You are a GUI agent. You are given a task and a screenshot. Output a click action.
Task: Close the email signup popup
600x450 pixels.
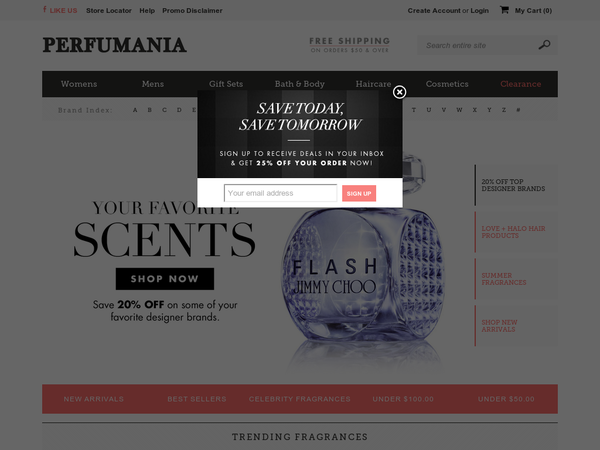point(399,92)
